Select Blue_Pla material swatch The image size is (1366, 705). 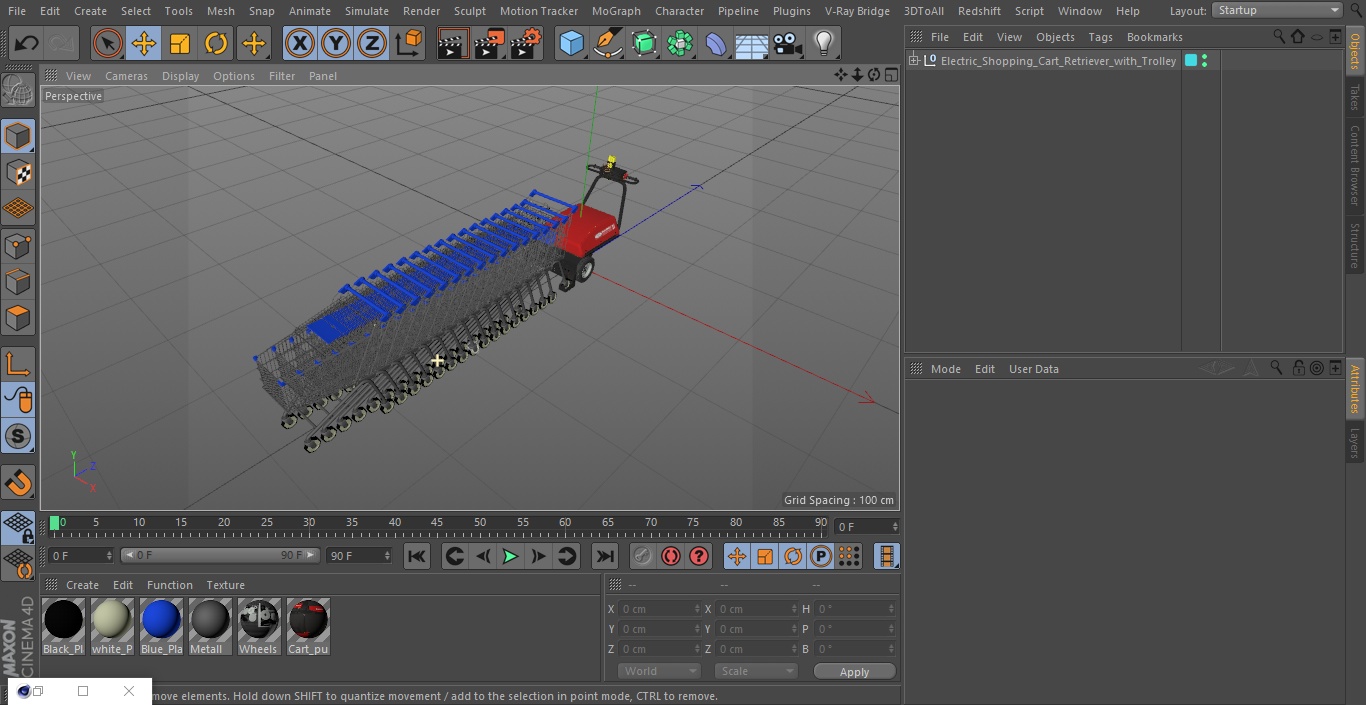(161, 620)
